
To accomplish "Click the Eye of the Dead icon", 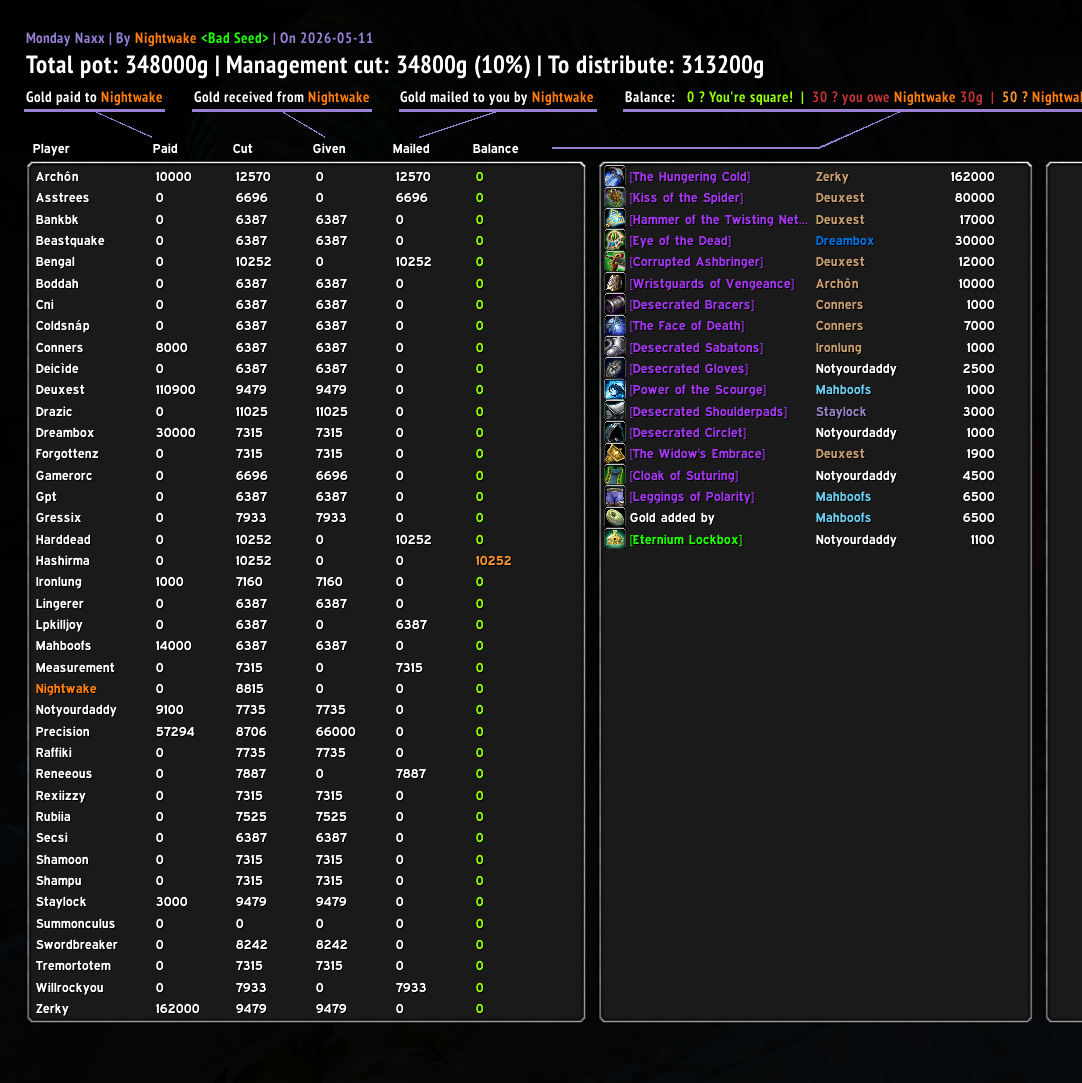I will click(615, 240).
